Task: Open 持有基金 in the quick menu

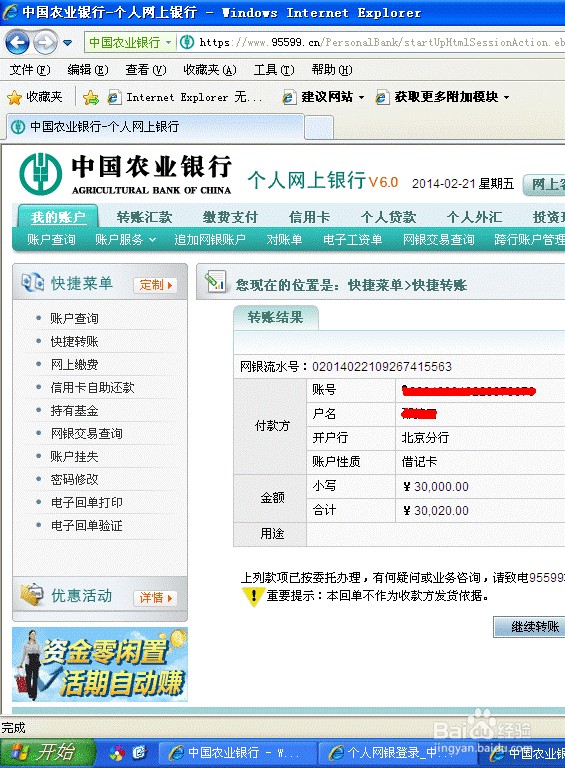Action: 74,410
